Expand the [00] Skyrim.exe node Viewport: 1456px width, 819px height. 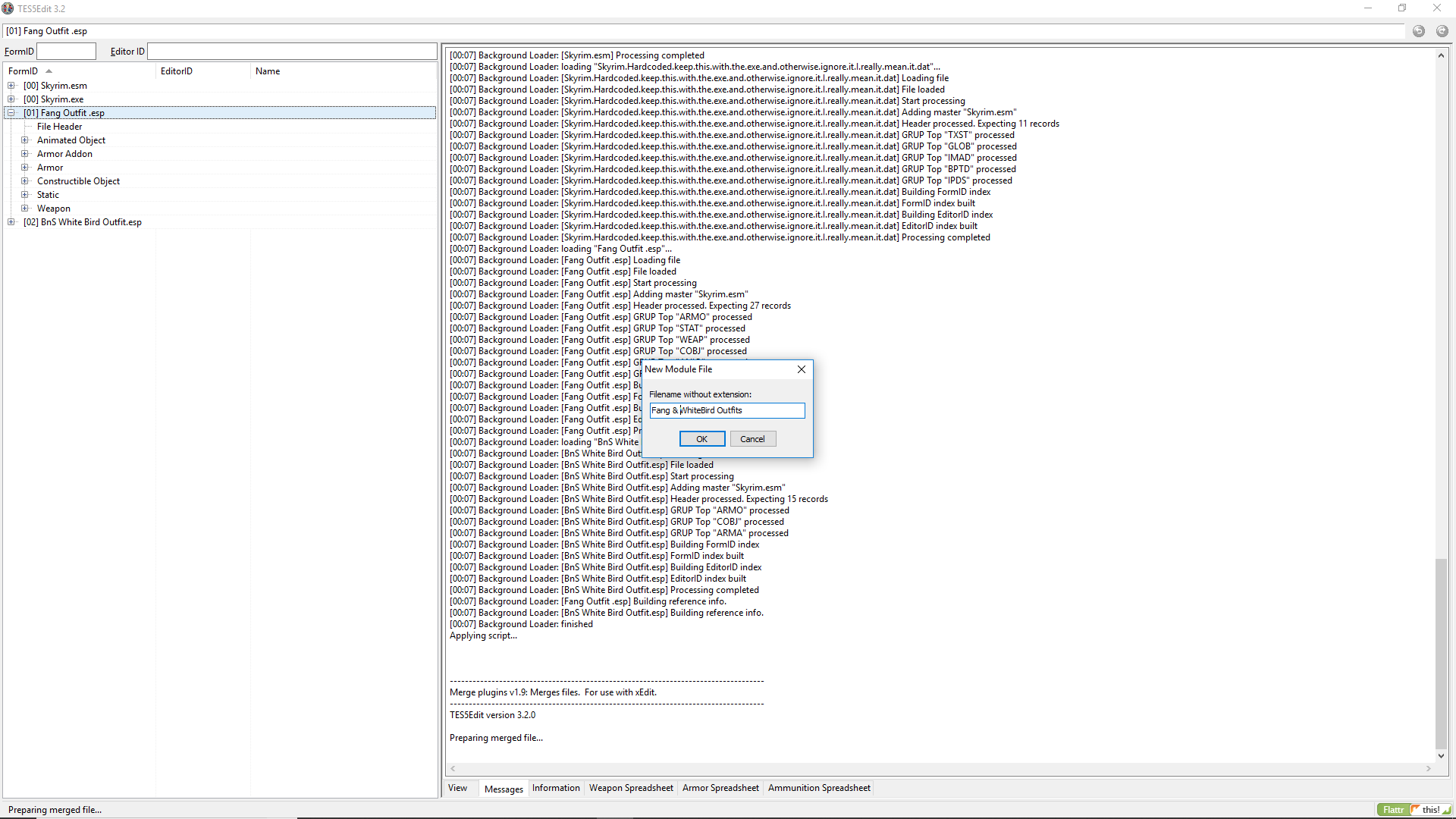11,99
